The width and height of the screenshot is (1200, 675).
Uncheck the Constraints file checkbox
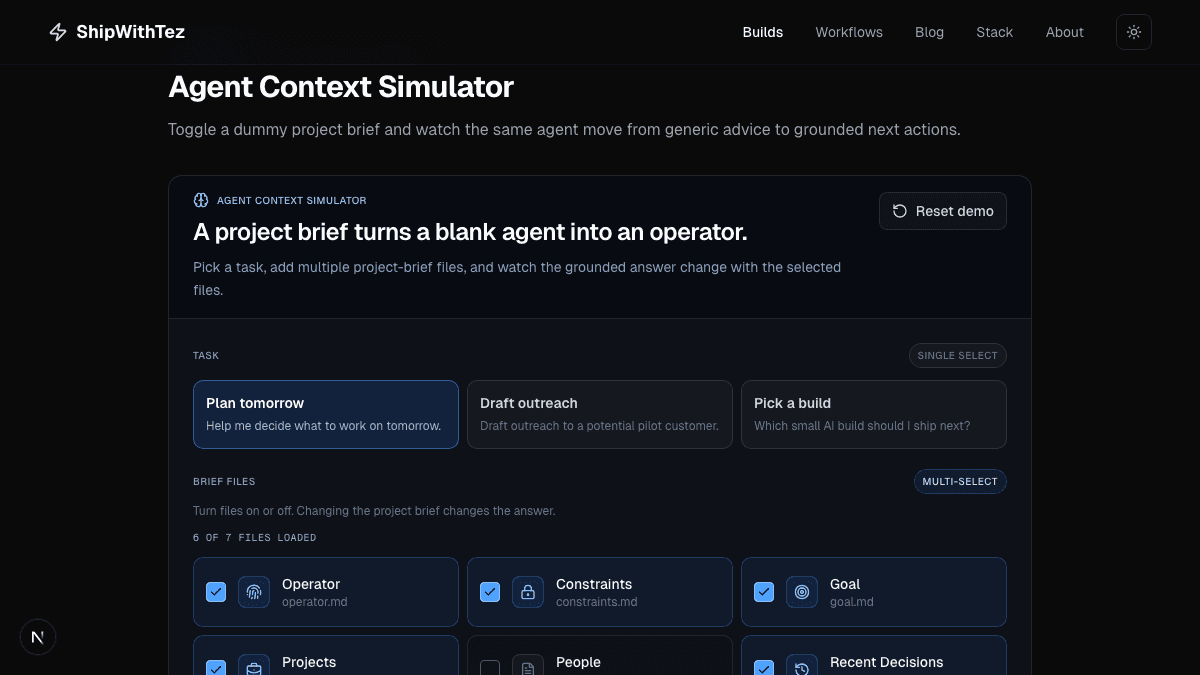[x=490, y=592]
